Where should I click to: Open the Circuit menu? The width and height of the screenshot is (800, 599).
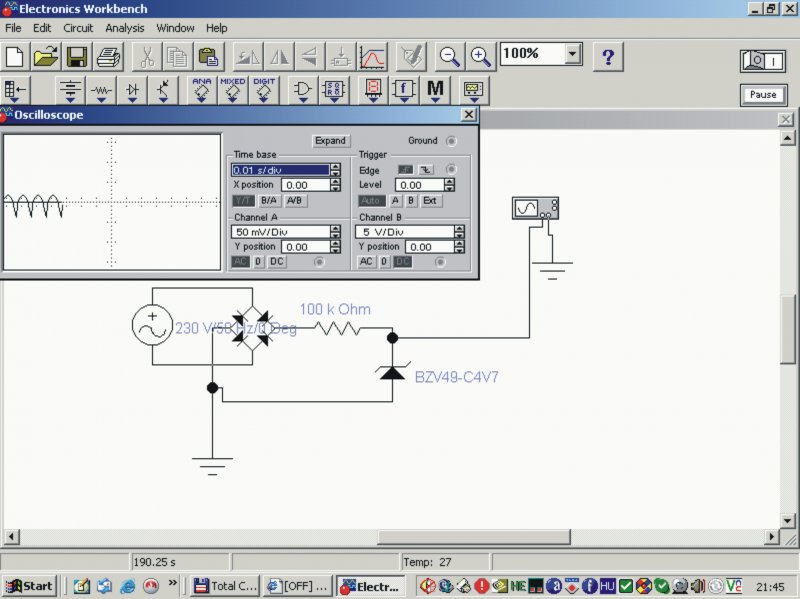(78, 28)
